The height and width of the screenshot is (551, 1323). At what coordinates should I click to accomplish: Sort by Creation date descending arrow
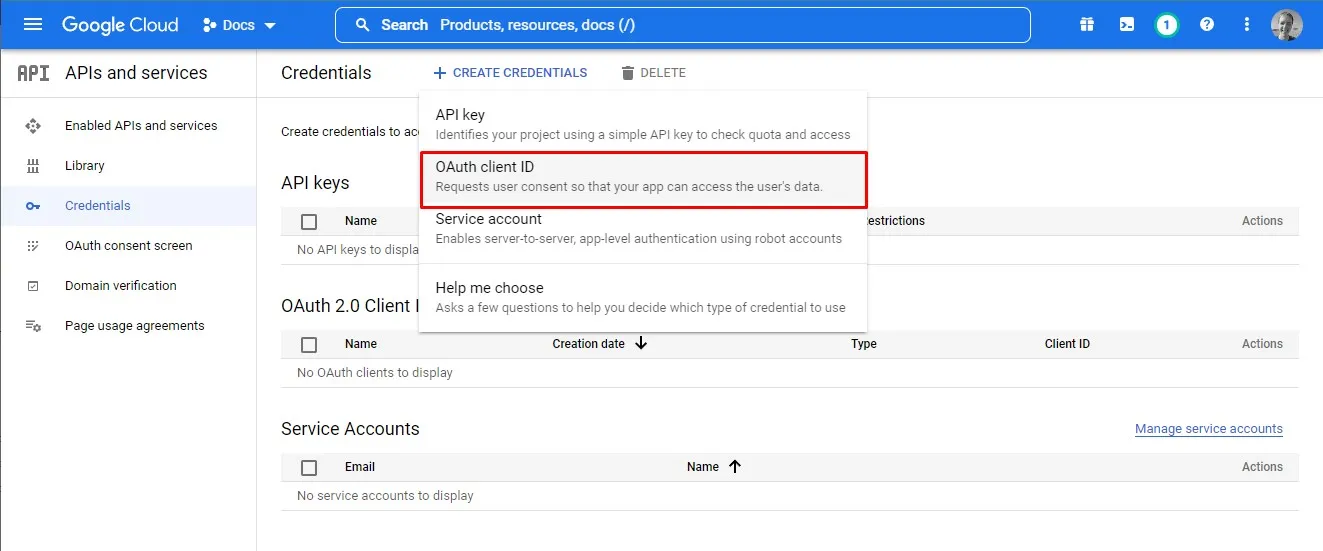[x=641, y=344]
